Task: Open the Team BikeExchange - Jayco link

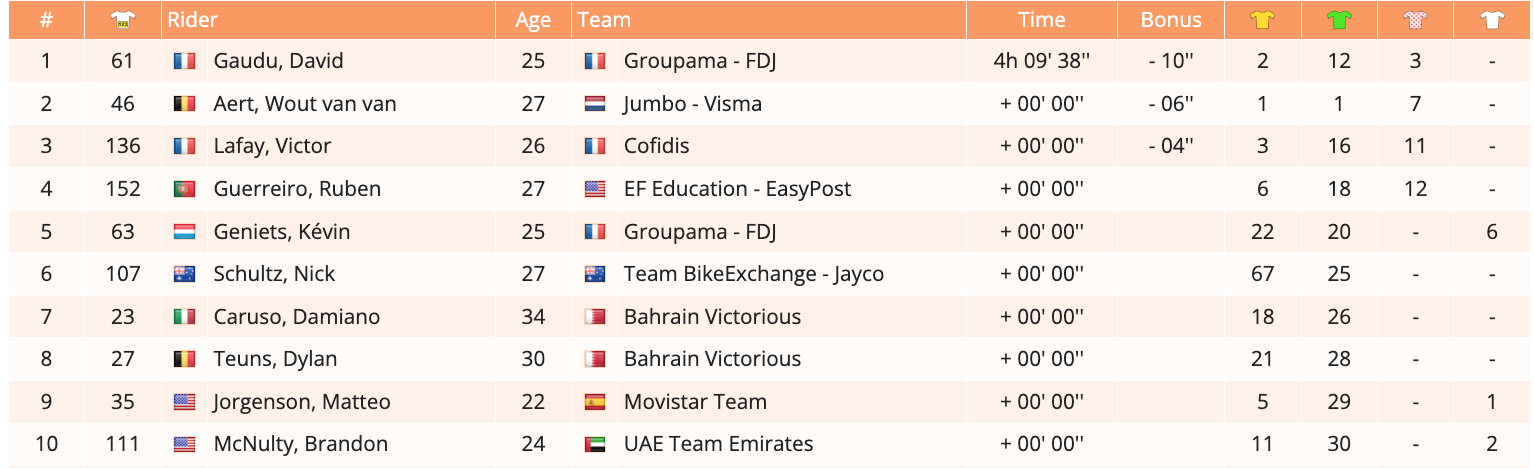Action: pyautogui.click(x=753, y=274)
